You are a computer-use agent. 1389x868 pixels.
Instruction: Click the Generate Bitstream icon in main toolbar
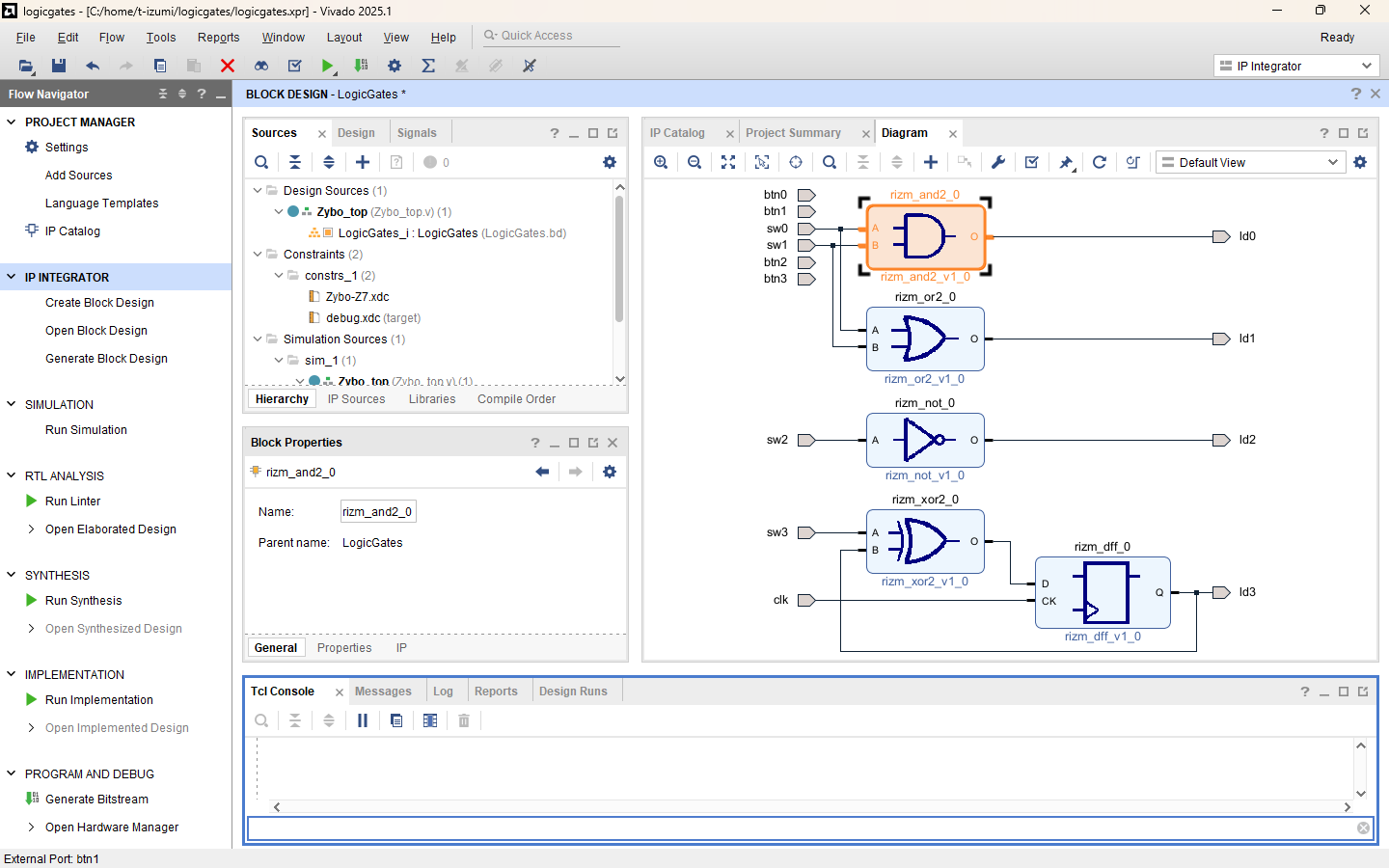(x=361, y=66)
